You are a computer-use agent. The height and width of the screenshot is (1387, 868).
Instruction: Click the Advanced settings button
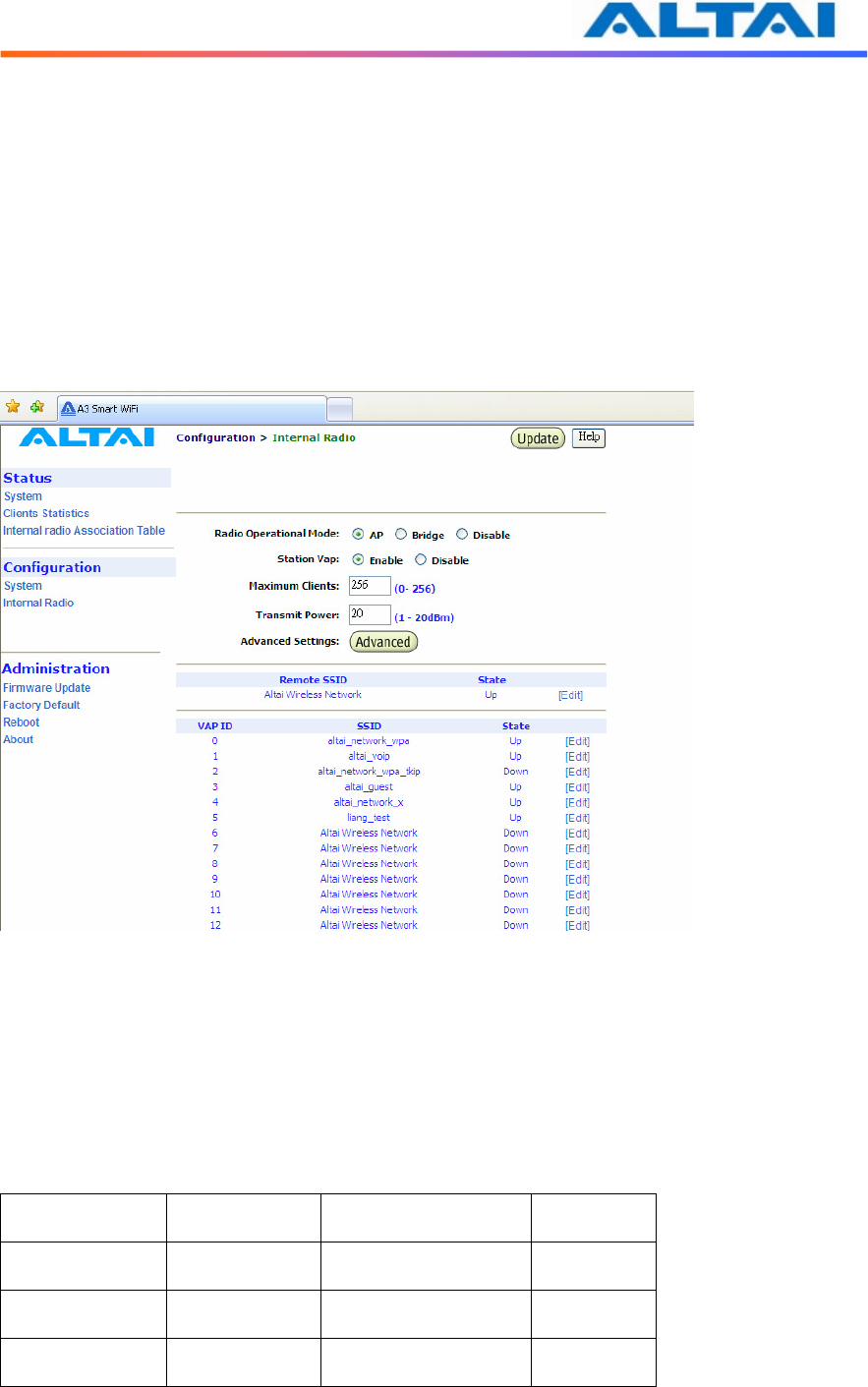(383, 642)
